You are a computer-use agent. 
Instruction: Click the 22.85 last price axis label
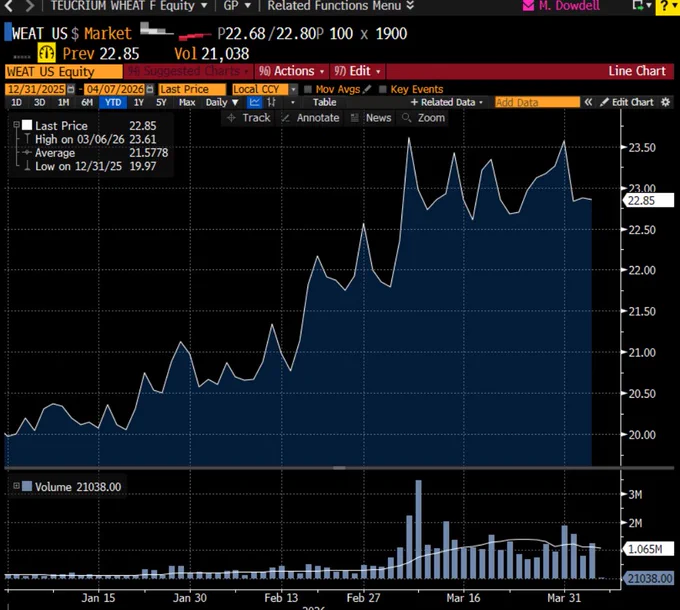[648, 201]
